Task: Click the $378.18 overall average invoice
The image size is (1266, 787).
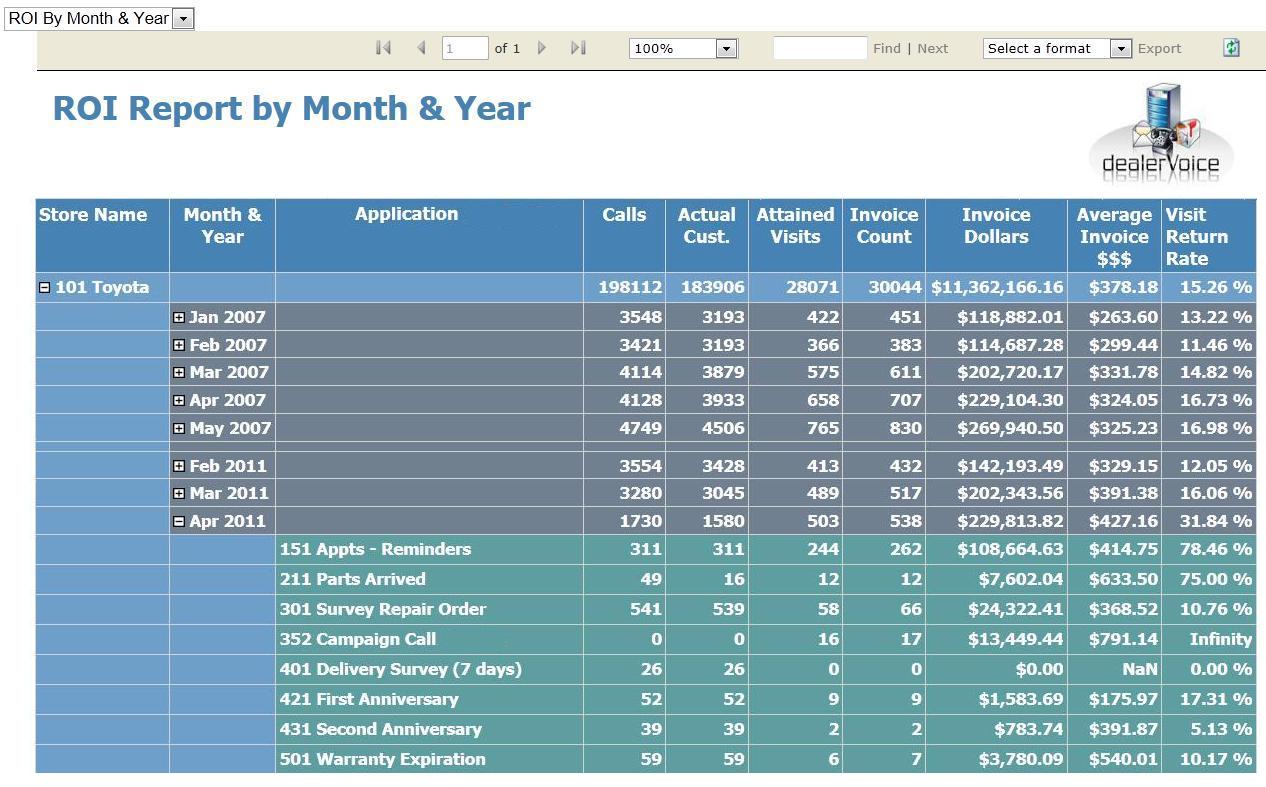Action: coord(1124,288)
